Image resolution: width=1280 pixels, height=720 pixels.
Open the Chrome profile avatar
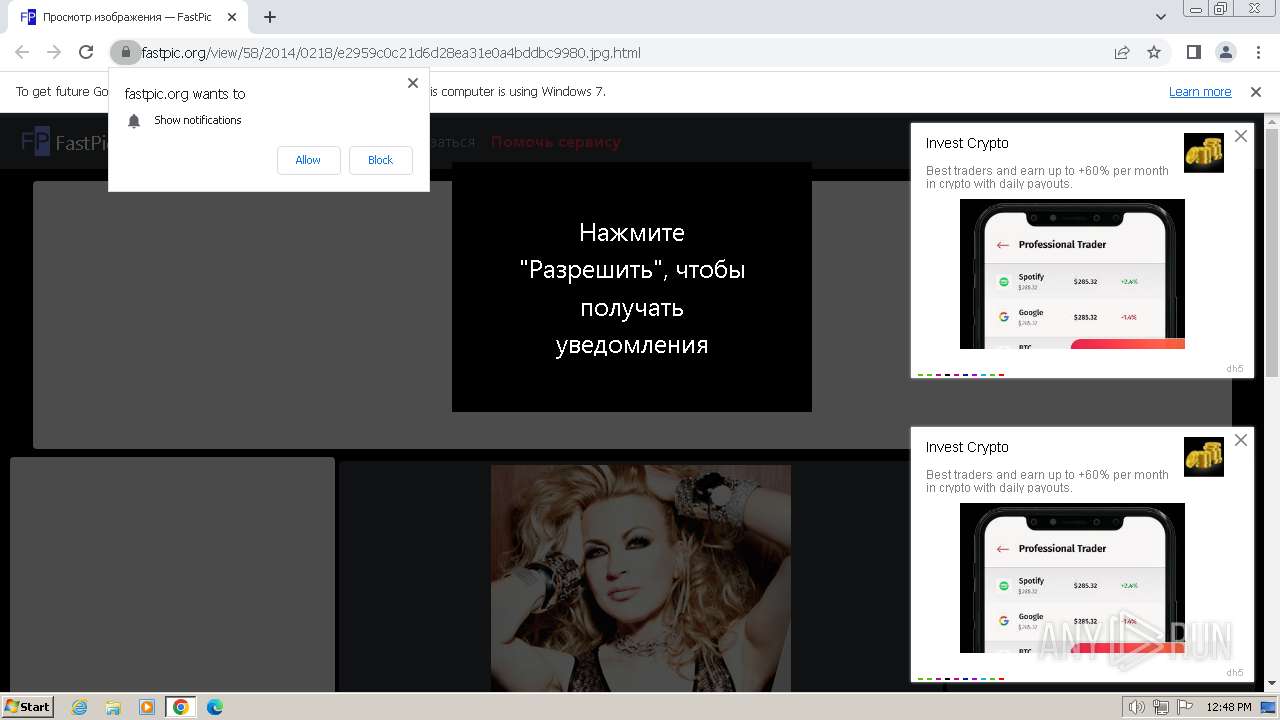(x=1225, y=53)
